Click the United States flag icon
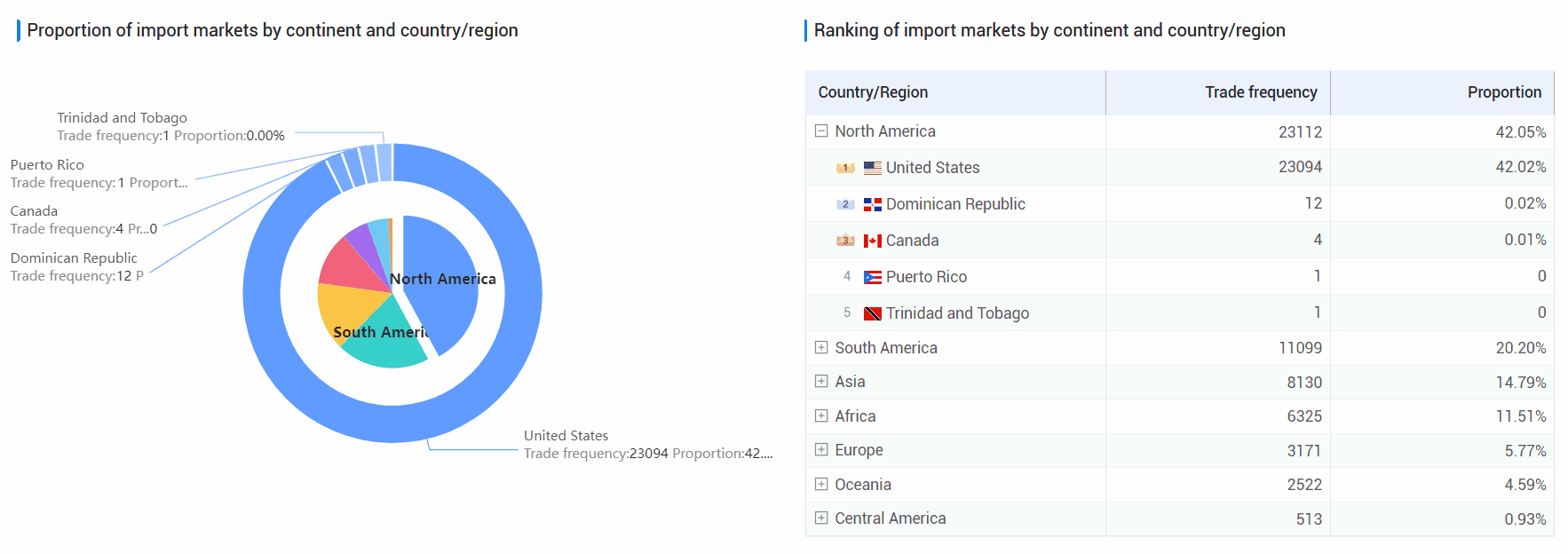 (872, 168)
